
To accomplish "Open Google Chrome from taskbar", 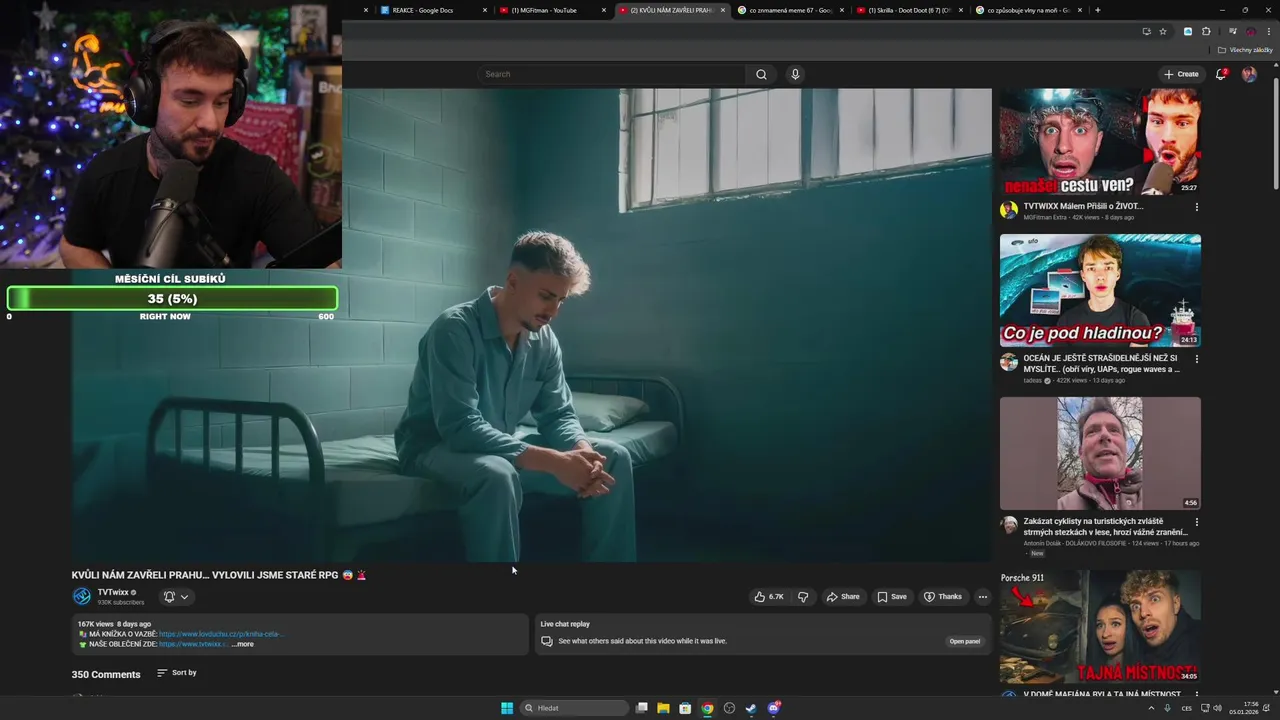I will click(707, 708).
